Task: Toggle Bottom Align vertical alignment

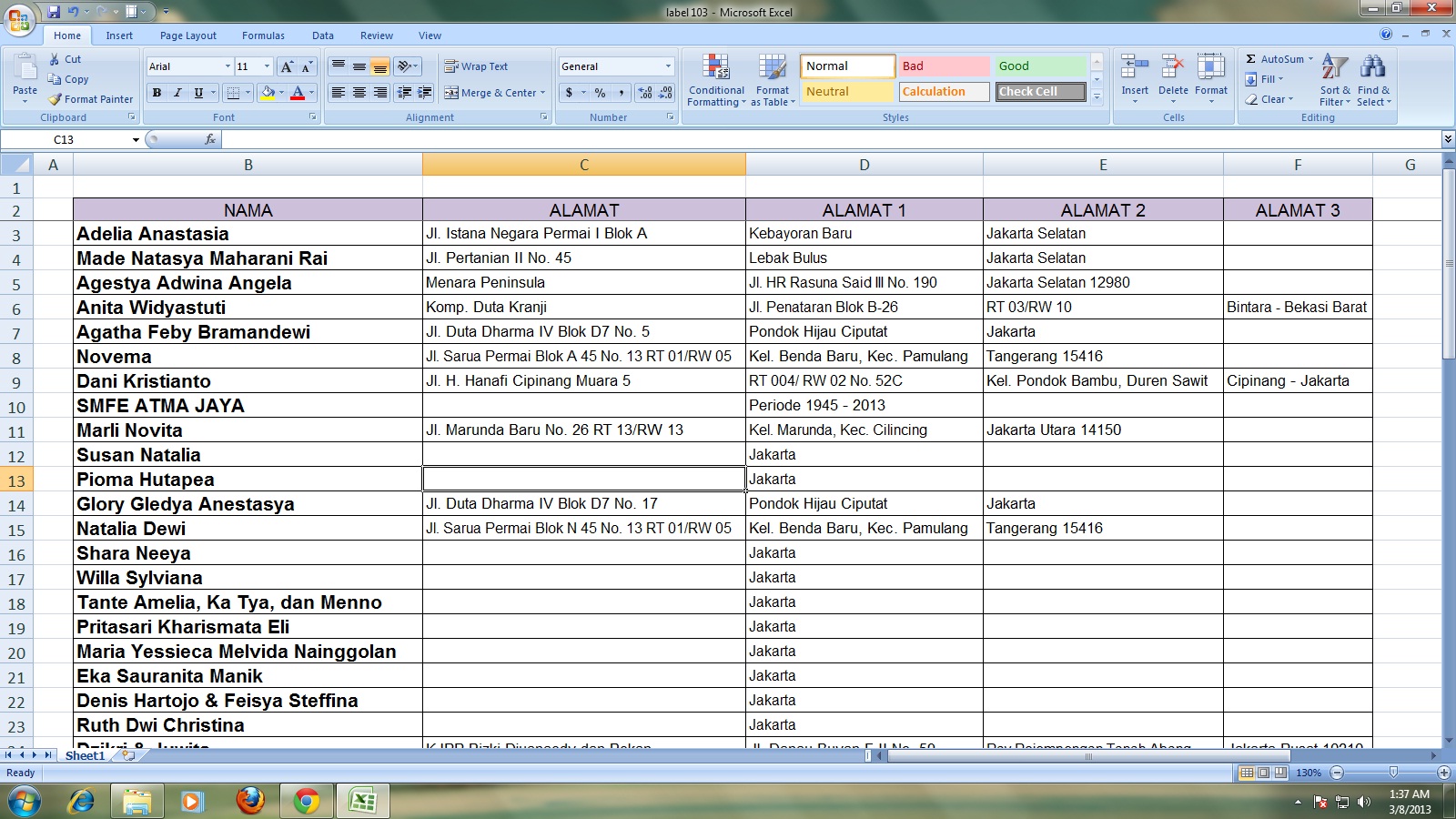Action: (x=380, y=66)
